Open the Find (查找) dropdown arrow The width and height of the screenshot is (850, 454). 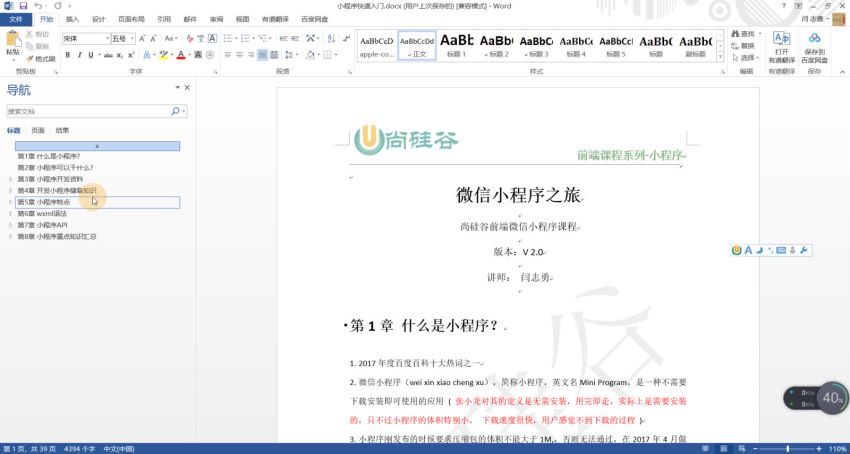click(759, 34)
